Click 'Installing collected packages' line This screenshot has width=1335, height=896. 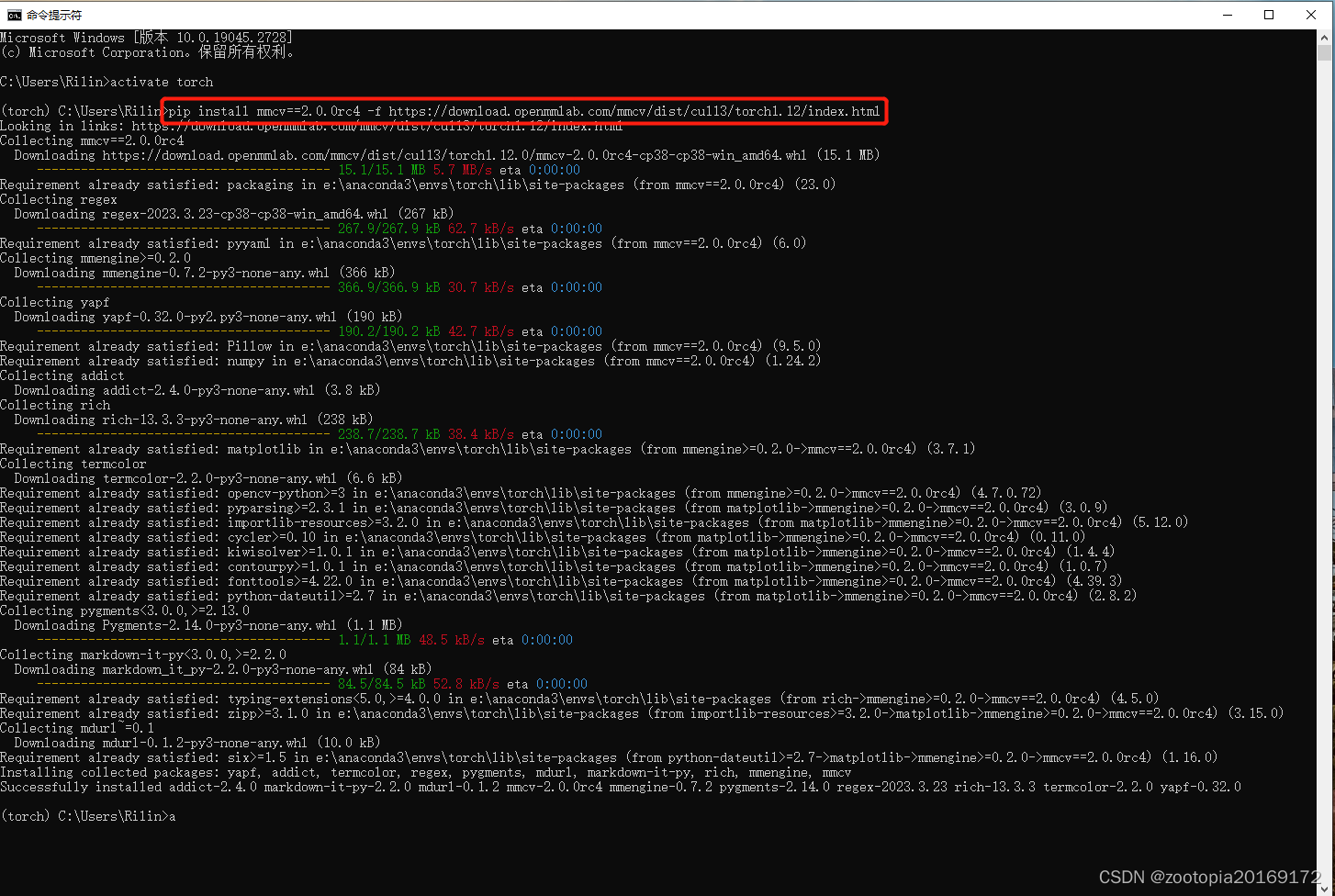click(x=426, y=772)
